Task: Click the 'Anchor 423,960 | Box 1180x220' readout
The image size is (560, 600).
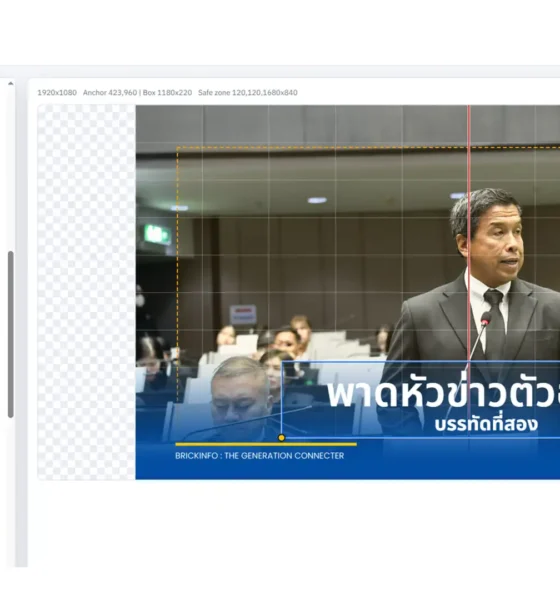Action: 137,93
